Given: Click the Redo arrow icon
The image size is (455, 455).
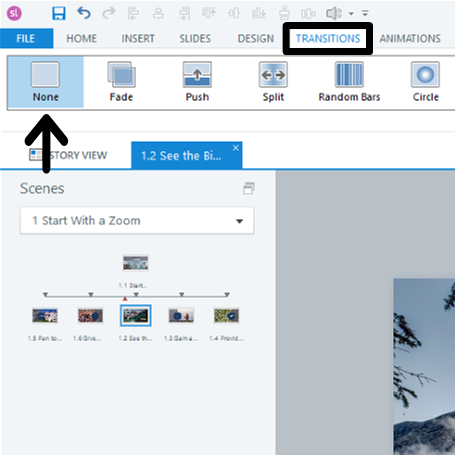Looking at the screenshot, I should point(109,13).
